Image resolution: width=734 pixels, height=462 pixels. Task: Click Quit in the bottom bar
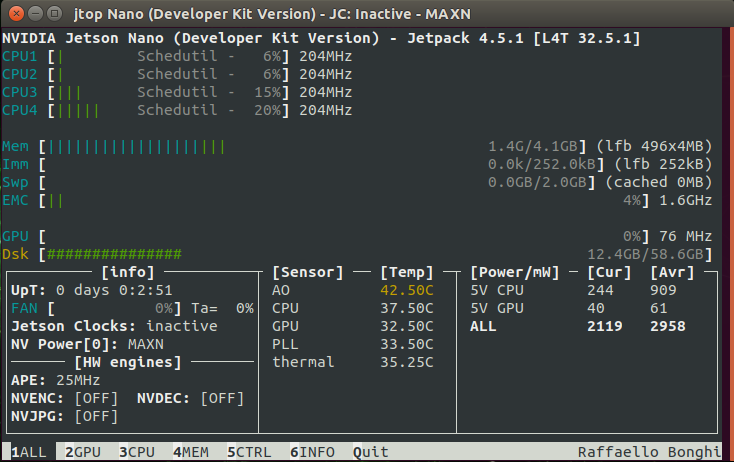click(x=370, y=452)
